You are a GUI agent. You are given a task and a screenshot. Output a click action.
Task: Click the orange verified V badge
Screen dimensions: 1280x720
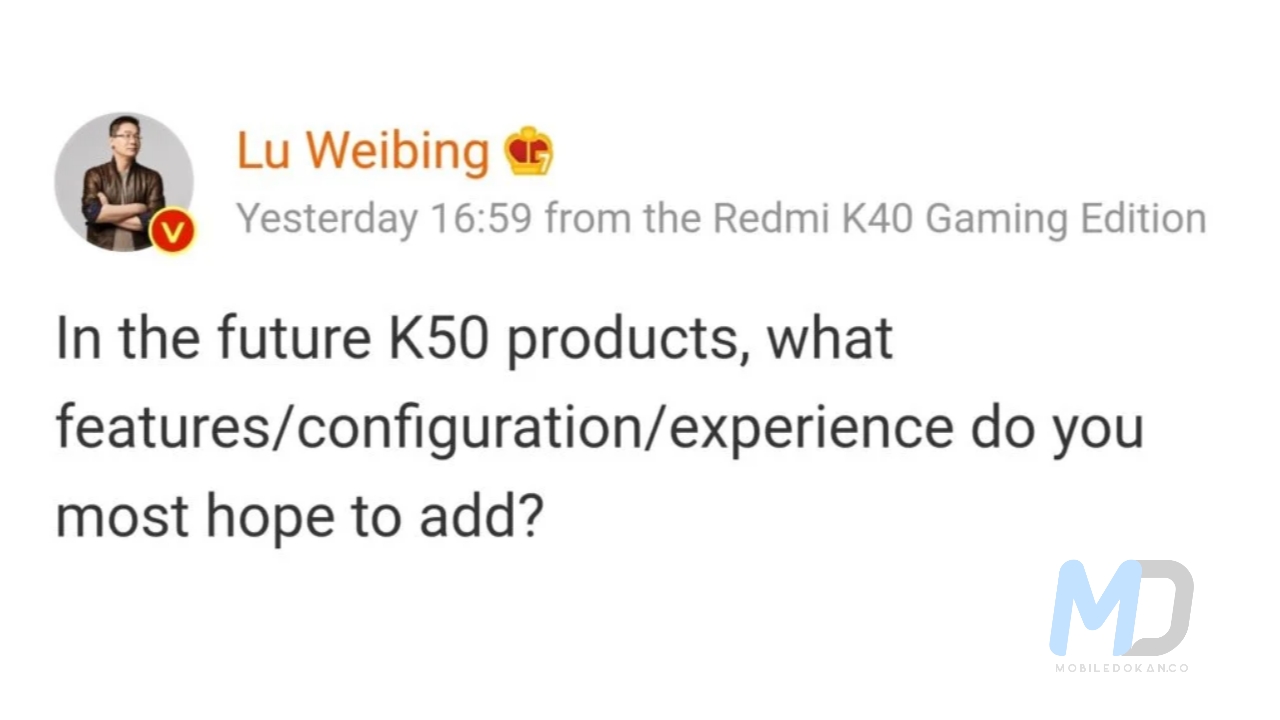coord(172,232)
